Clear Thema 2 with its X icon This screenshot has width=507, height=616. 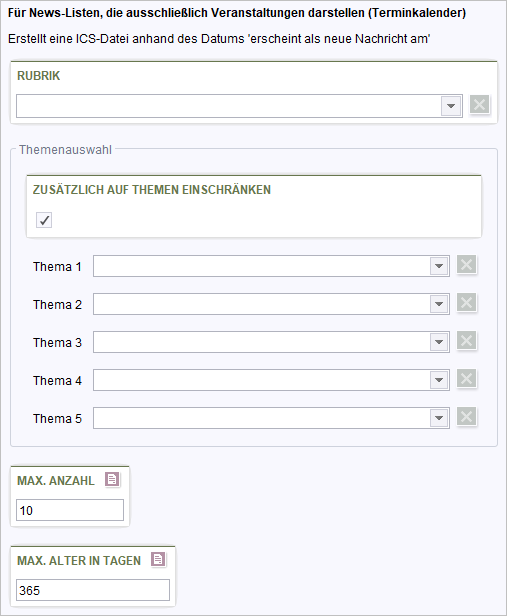(467, 302)
